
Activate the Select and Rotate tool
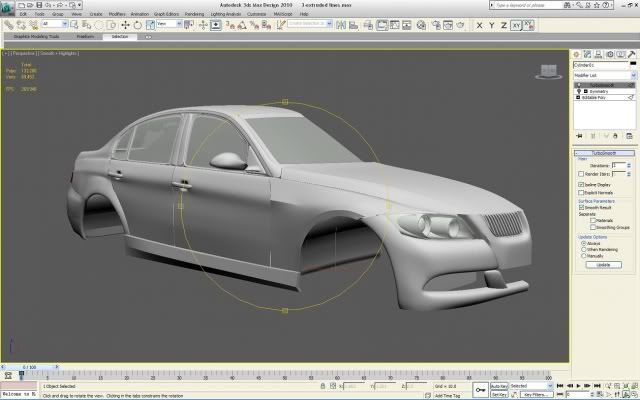pos(138,25)
